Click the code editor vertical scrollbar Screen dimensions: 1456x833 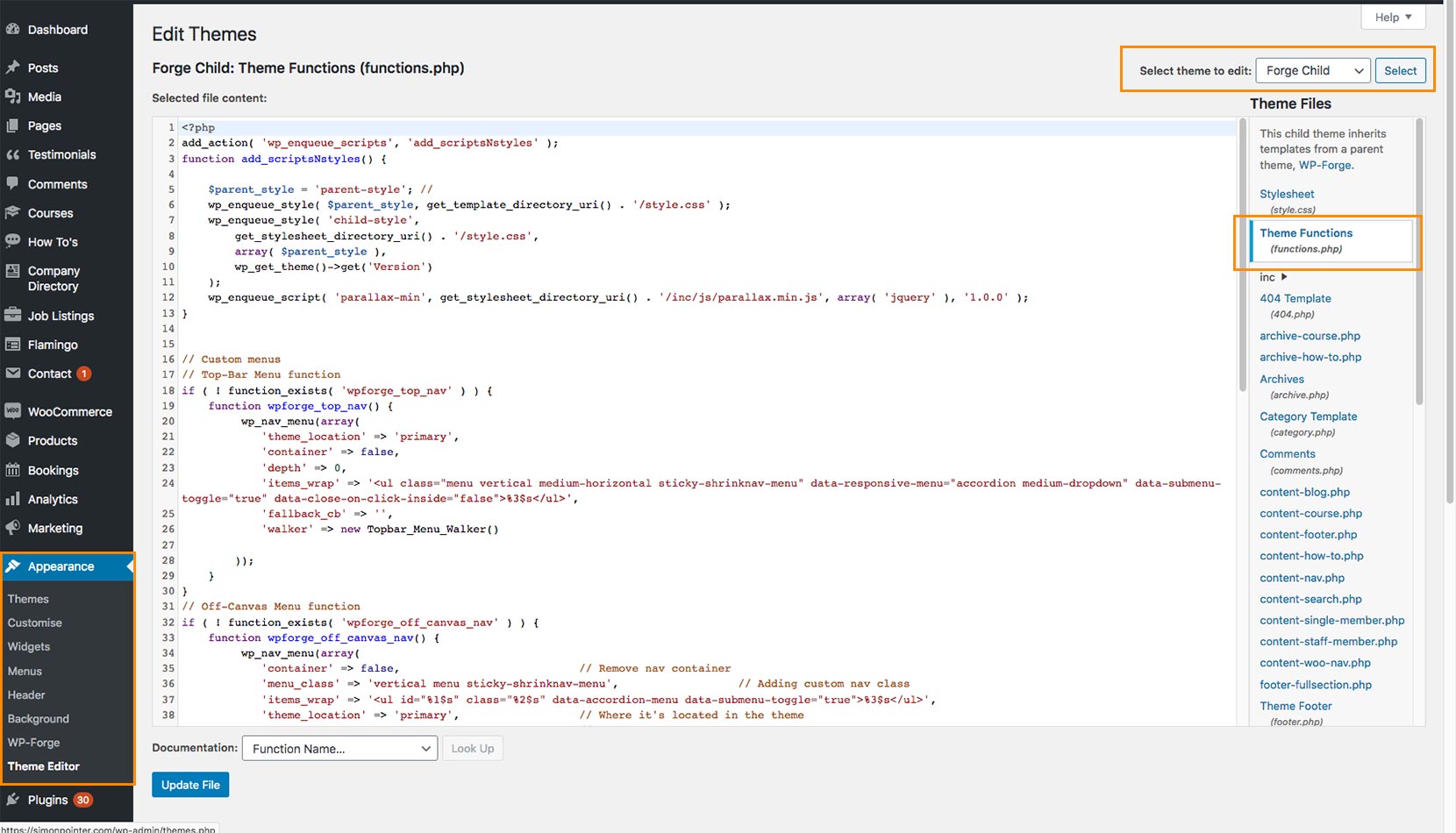tap(1242, 256)
